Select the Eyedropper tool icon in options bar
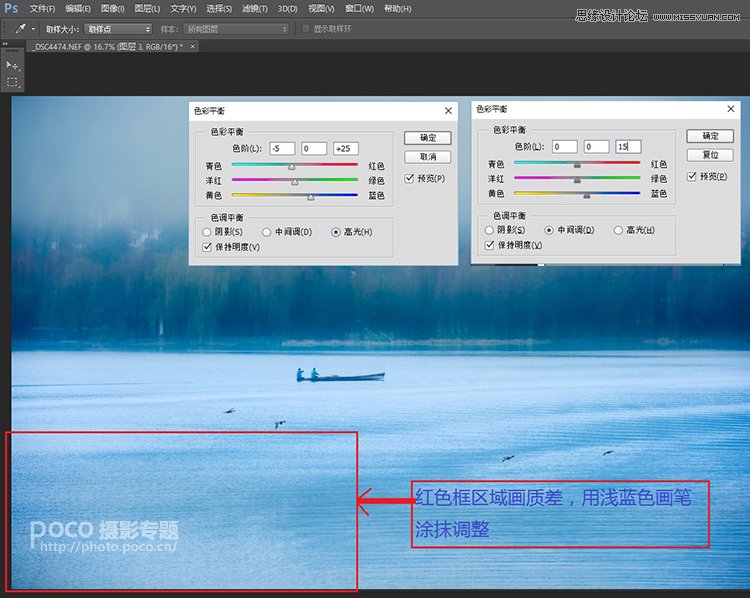This screenshot has width=750, height=598. [20, 29]
